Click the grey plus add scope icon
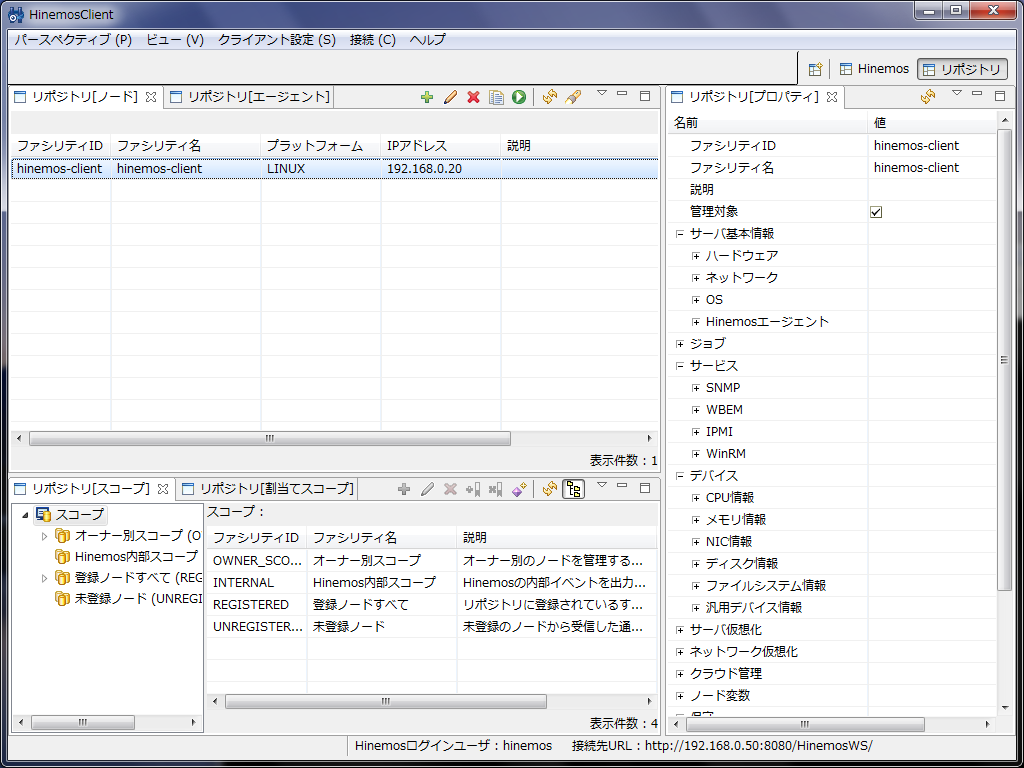The height and width of the screenshot is (768, 1024). point(404,488)
